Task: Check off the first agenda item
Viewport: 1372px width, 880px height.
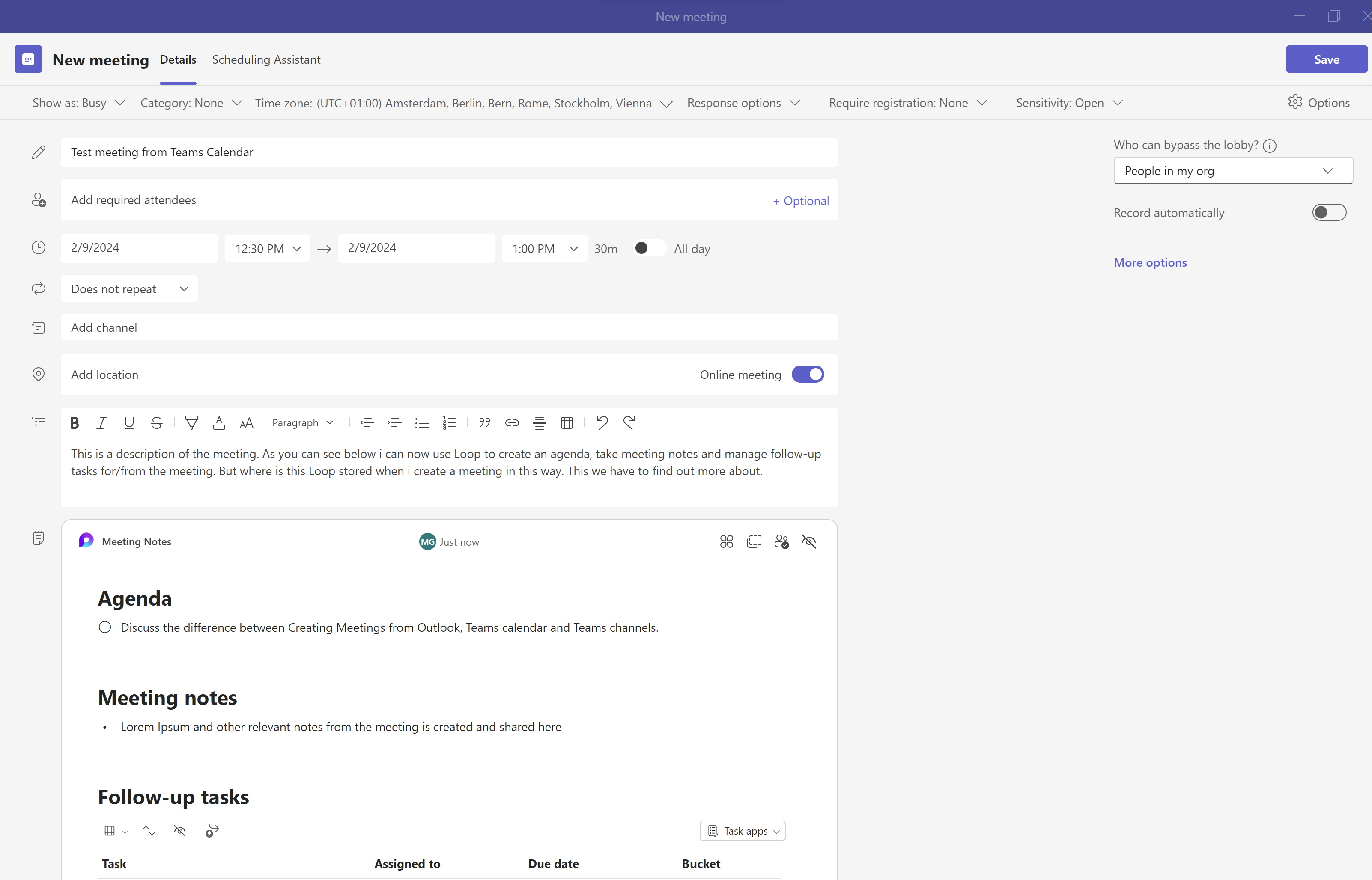Action: click(105, 627)
